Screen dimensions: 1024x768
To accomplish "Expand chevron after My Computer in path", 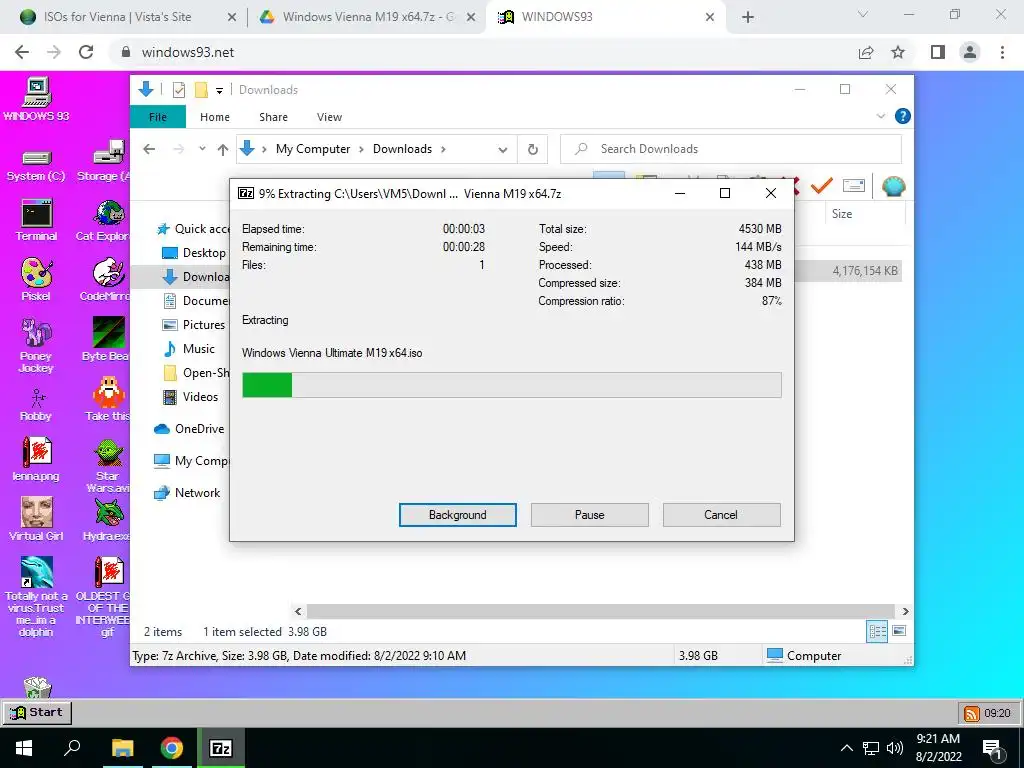I will [x=361, y=149].
